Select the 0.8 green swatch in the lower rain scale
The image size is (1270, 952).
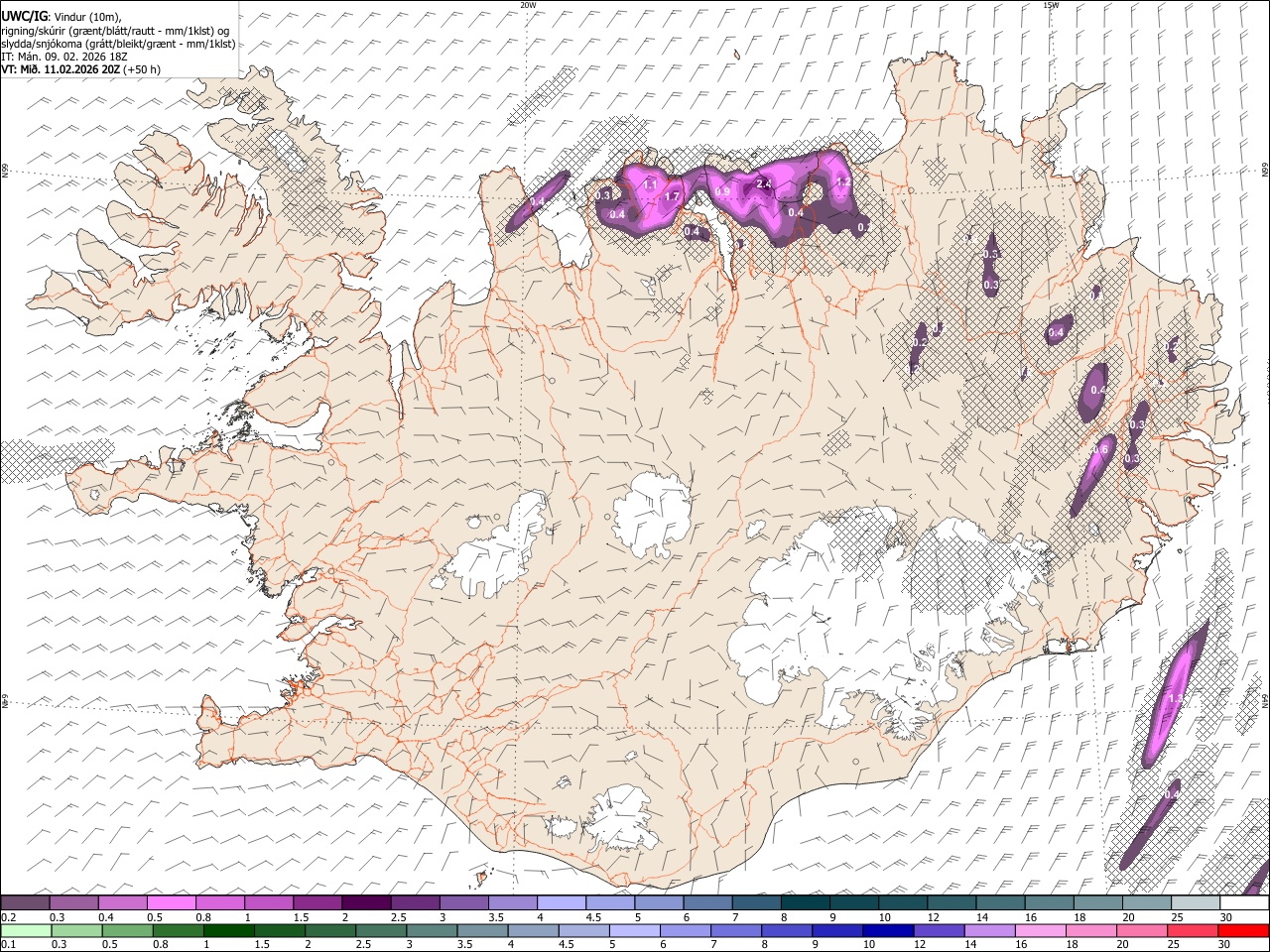(178, 930)
